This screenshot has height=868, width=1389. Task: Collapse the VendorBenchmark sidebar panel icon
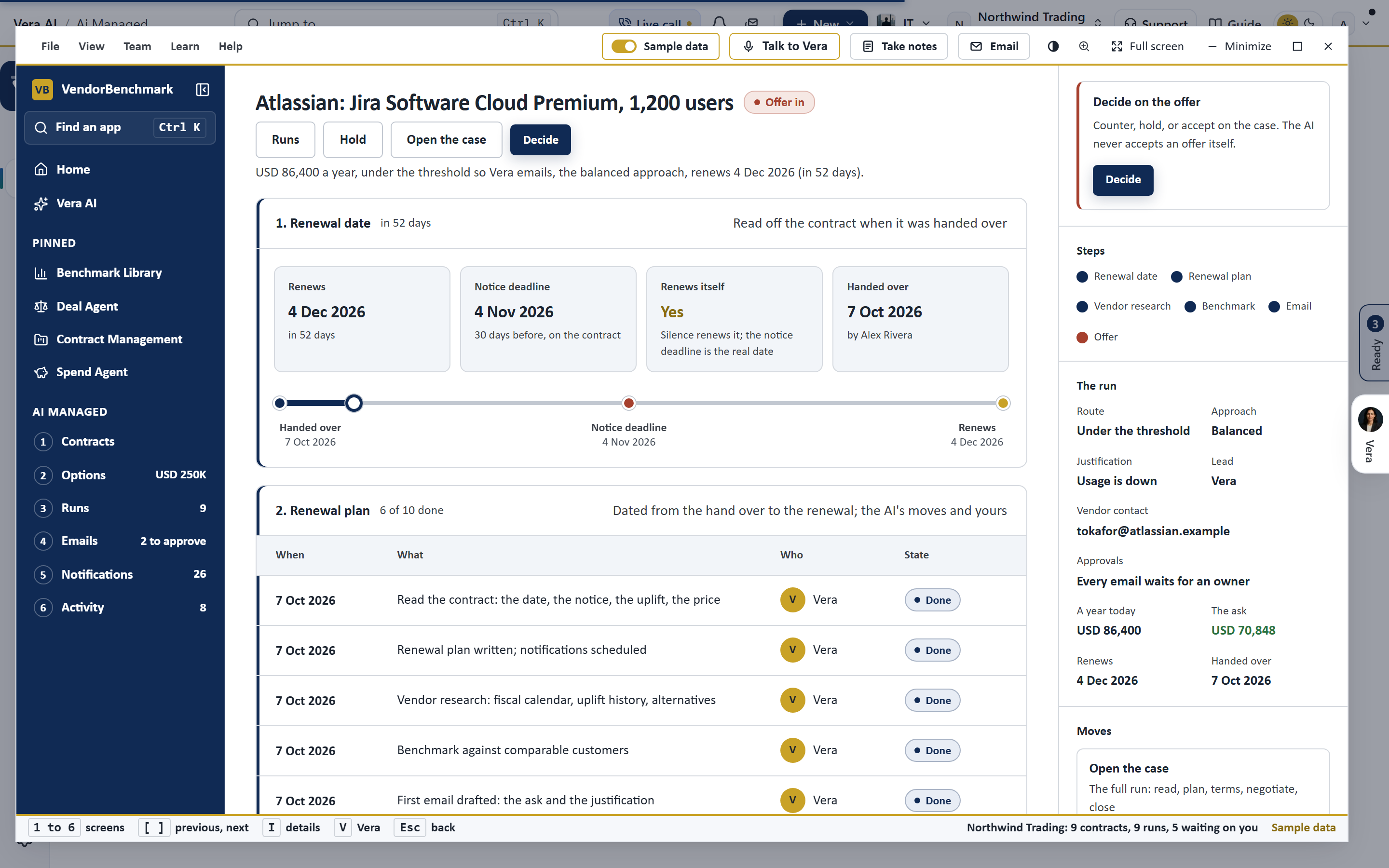point(202,90)
